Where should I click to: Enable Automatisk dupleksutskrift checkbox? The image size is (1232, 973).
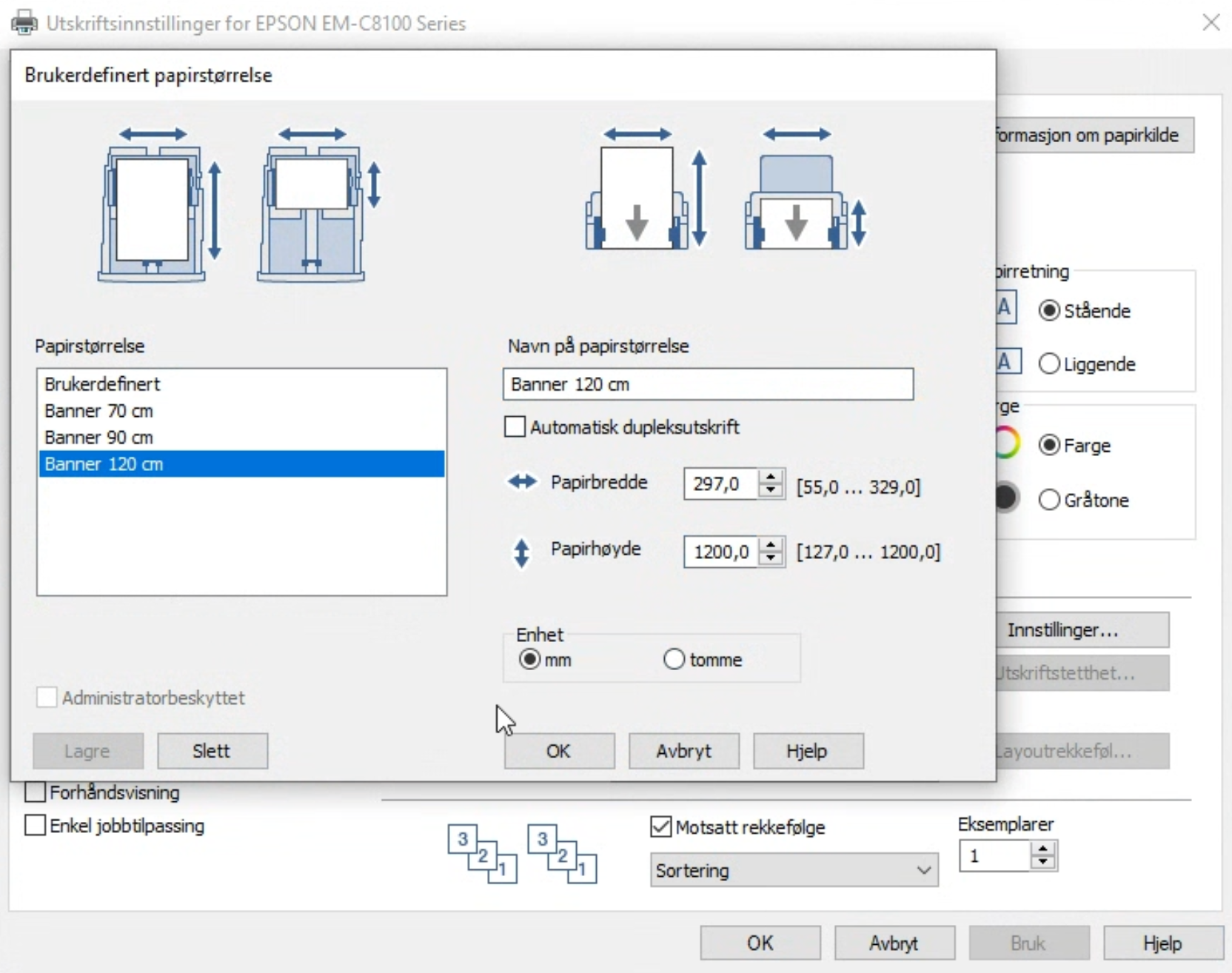[x=515, y=427]
